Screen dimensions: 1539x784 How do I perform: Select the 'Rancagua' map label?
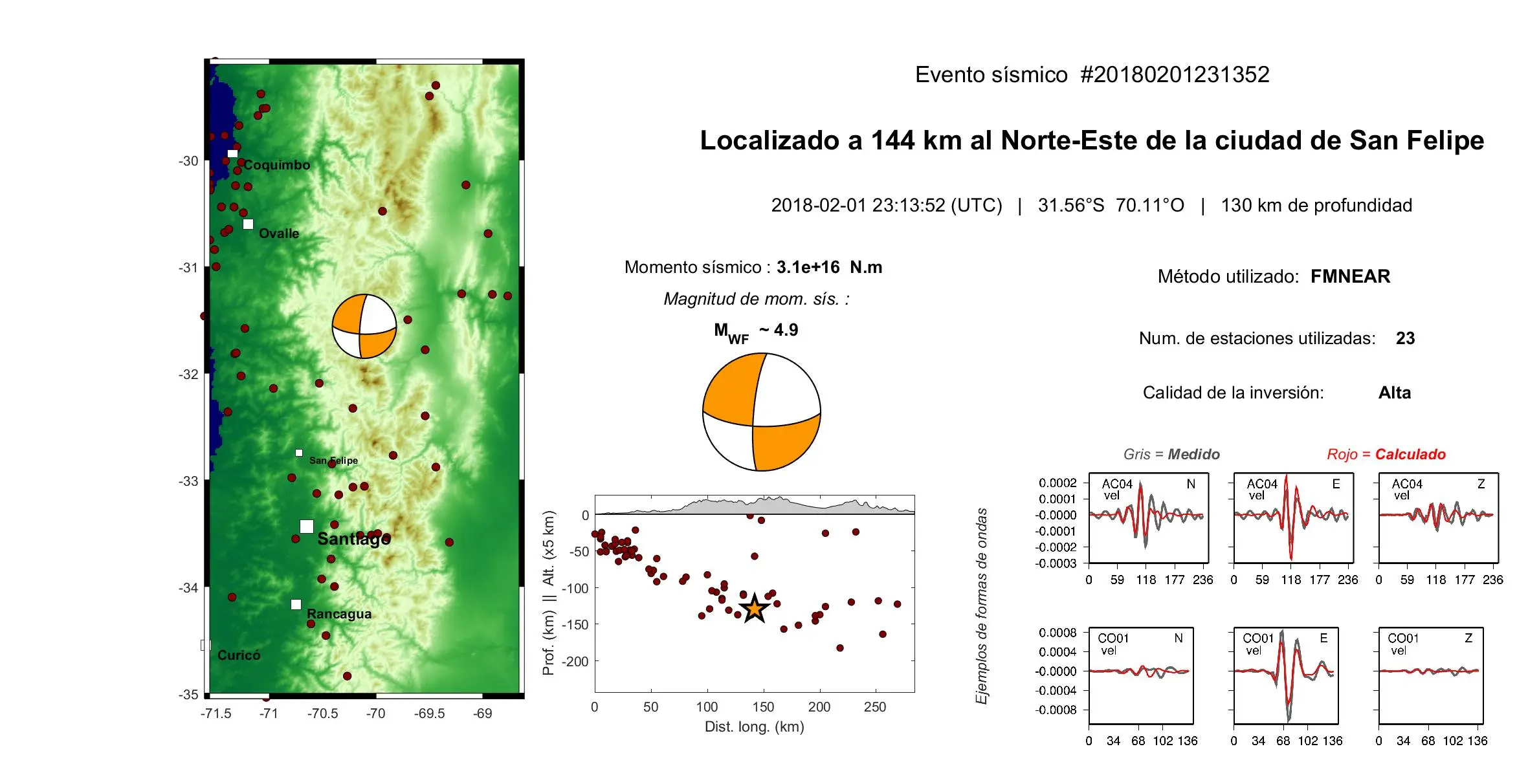pos(339,614)
